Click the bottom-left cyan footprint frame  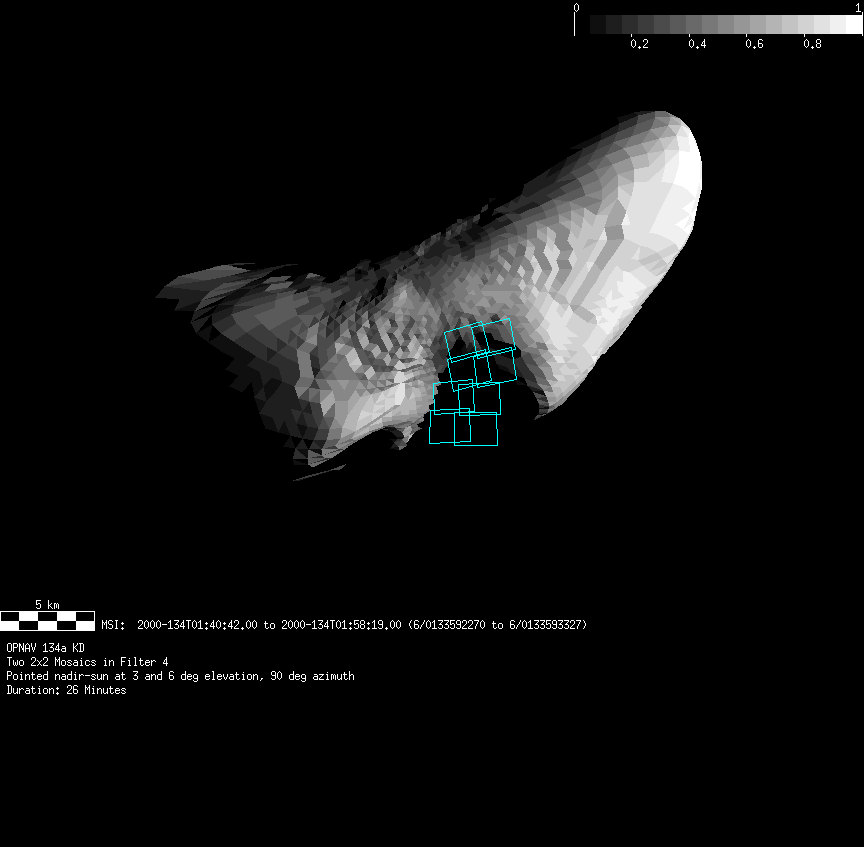click(449, 427)
